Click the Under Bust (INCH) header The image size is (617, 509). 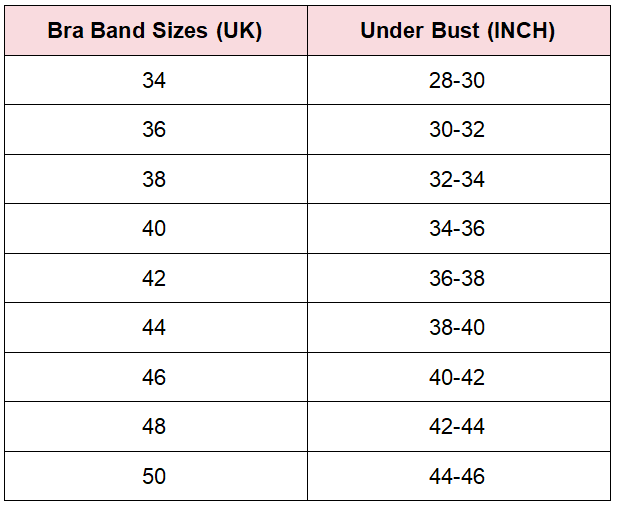click(x=459, y=30)
